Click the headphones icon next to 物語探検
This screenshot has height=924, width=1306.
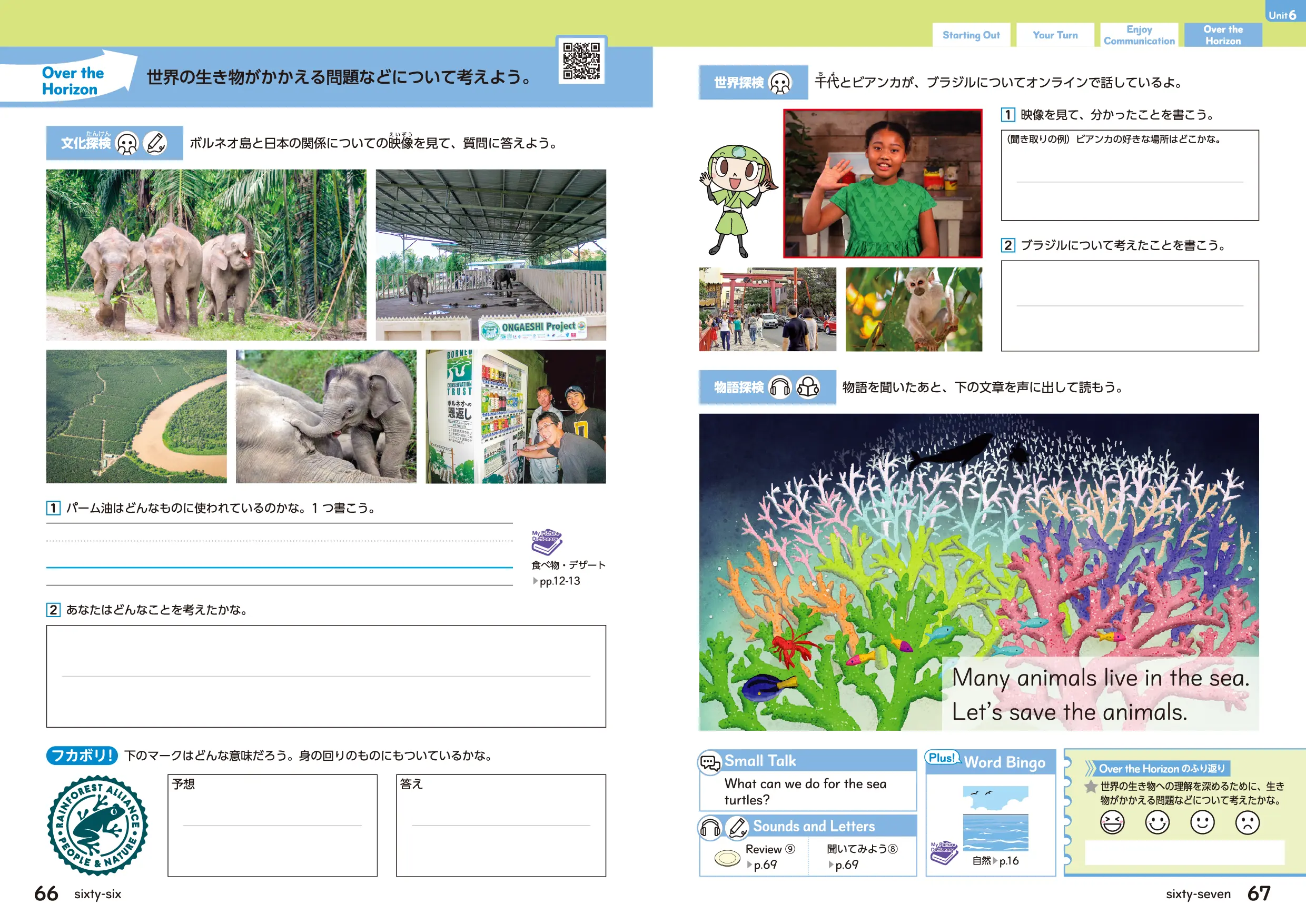pyautogui.click(x=779, y=388)
